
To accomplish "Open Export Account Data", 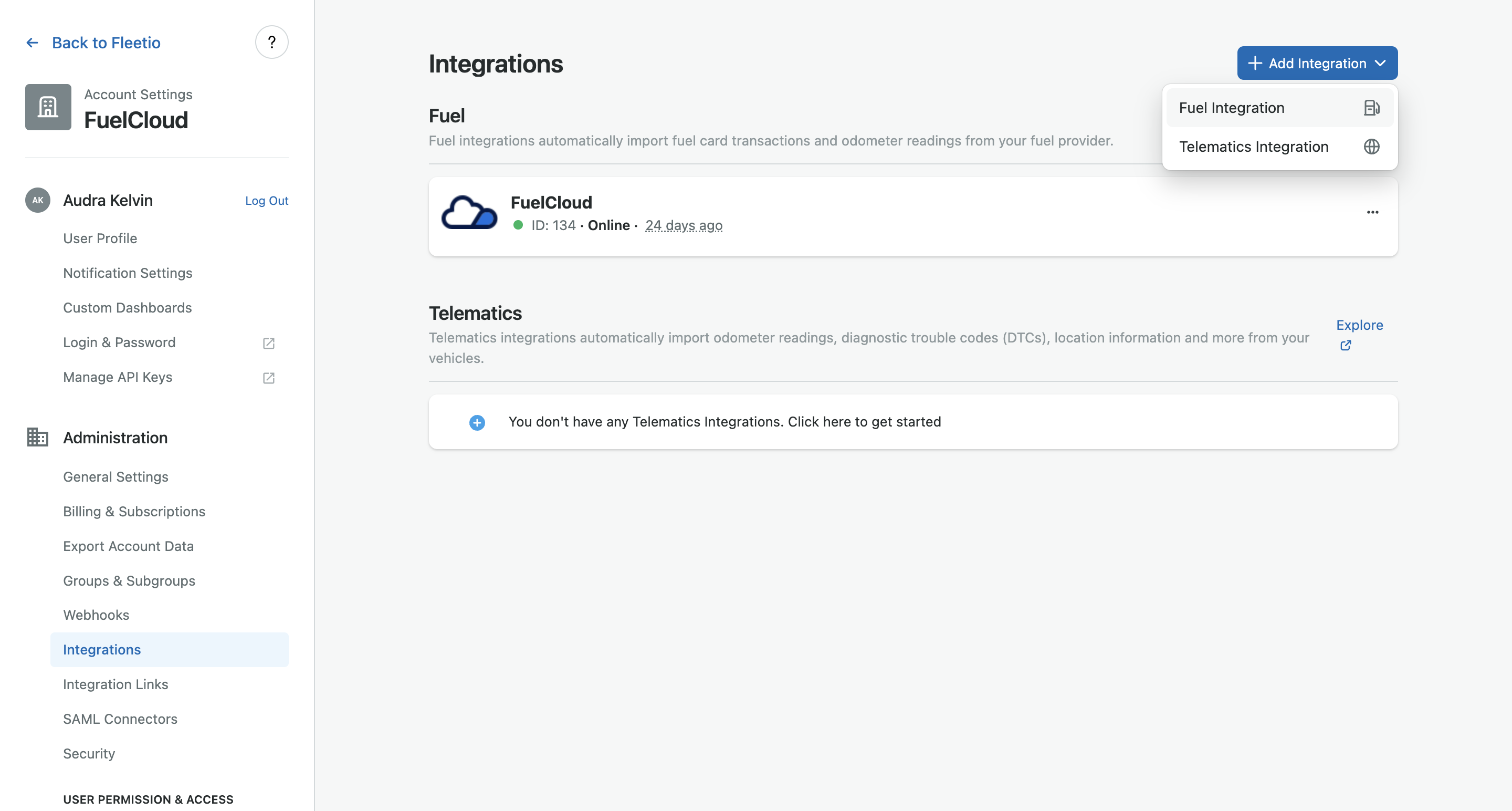I will tap(128, 546).
